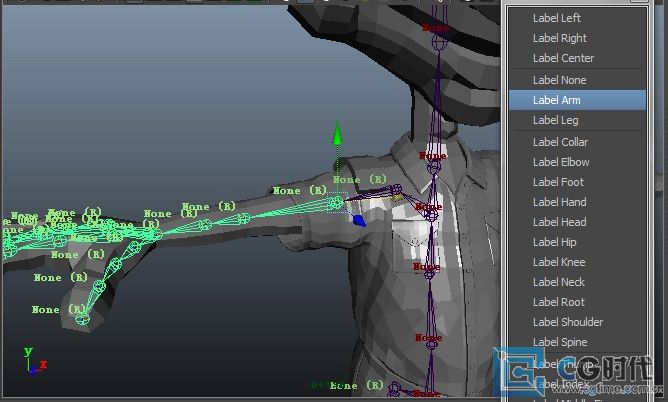
Task: Select the shoulder joint at manipulator center
Action: (x=337, y=202)
